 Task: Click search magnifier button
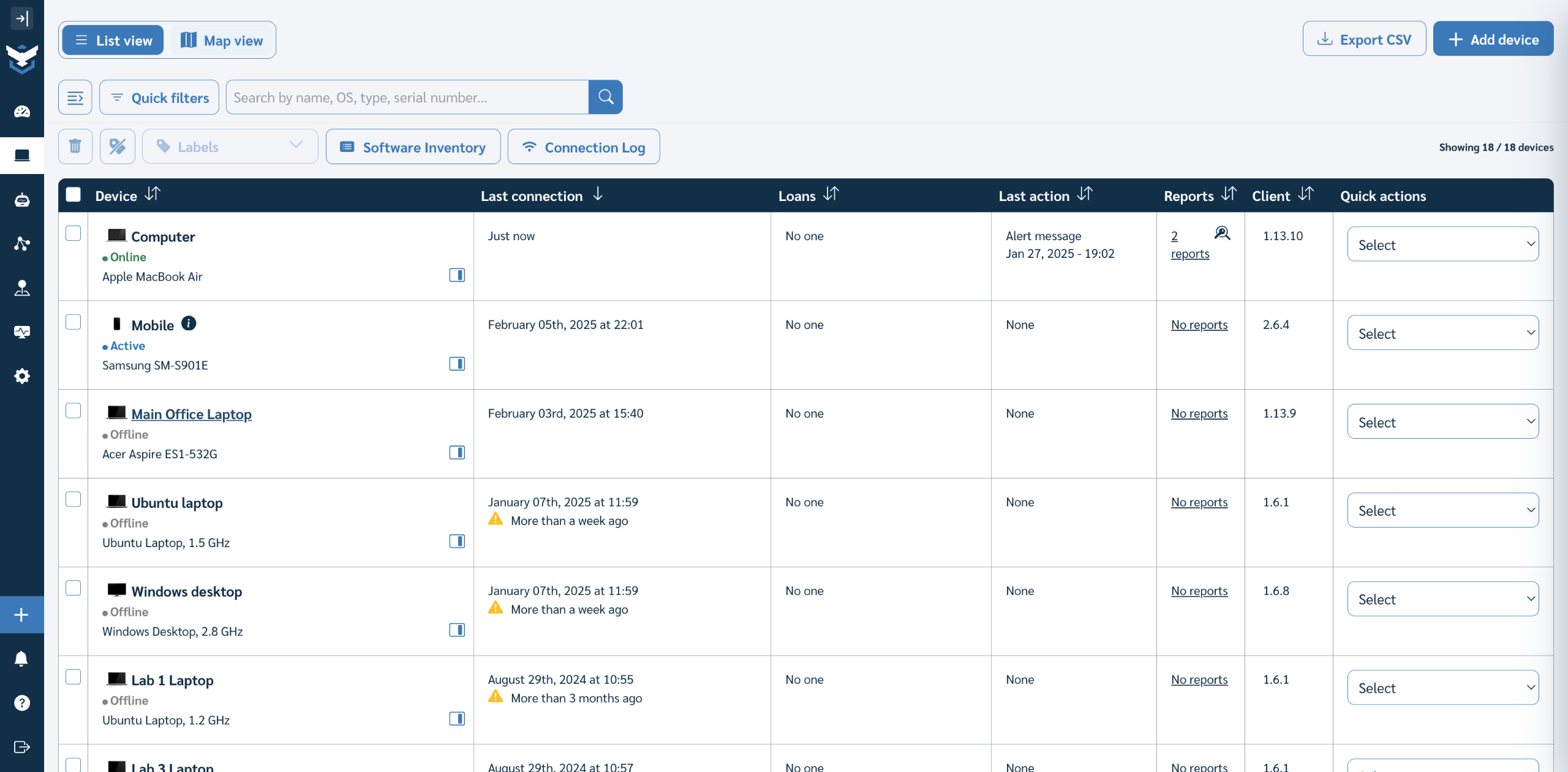click(x=605, y=97)
